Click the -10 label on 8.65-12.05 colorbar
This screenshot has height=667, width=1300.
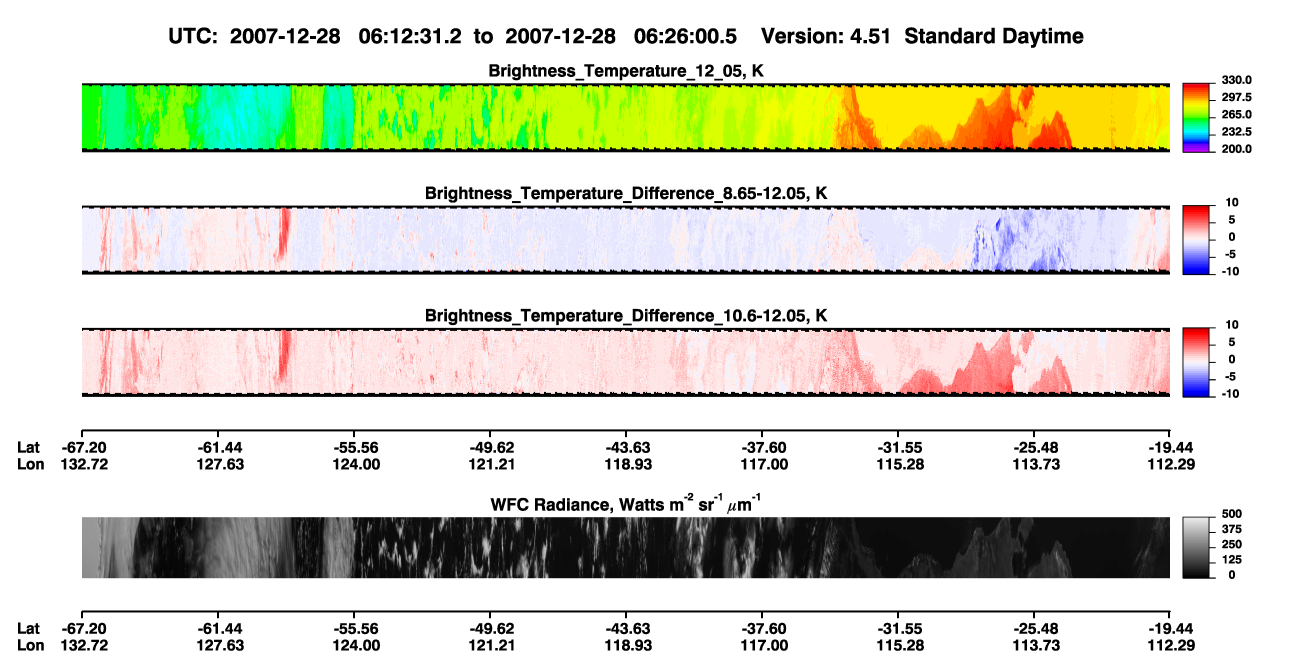(x=1231, y=272)
